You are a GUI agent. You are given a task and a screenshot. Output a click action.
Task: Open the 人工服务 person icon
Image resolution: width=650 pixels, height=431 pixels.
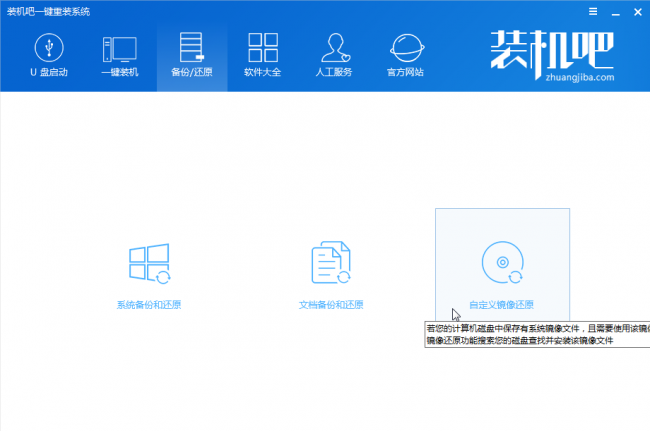pyautogui.click(x=335, y=47)
